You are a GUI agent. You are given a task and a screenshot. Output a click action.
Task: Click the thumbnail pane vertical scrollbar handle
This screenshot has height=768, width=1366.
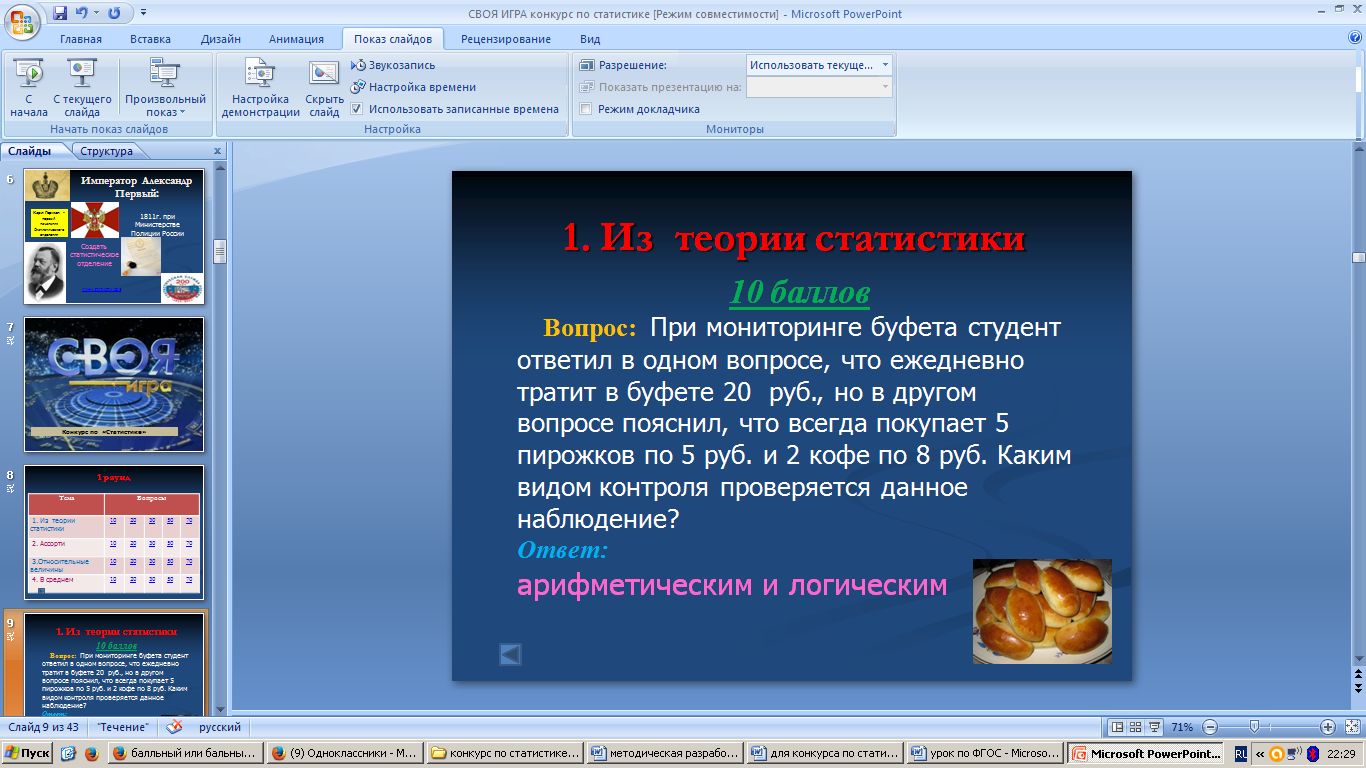coord(221,251)
